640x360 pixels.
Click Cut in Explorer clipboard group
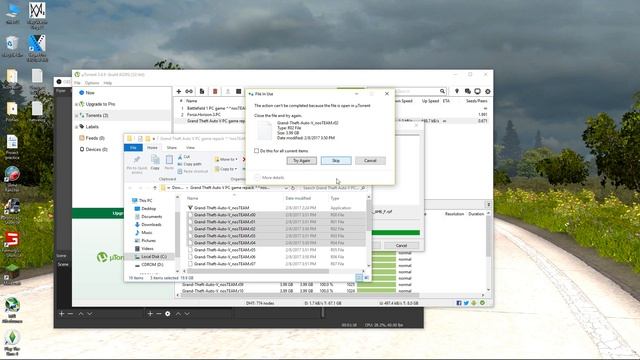tap(184, 157)
